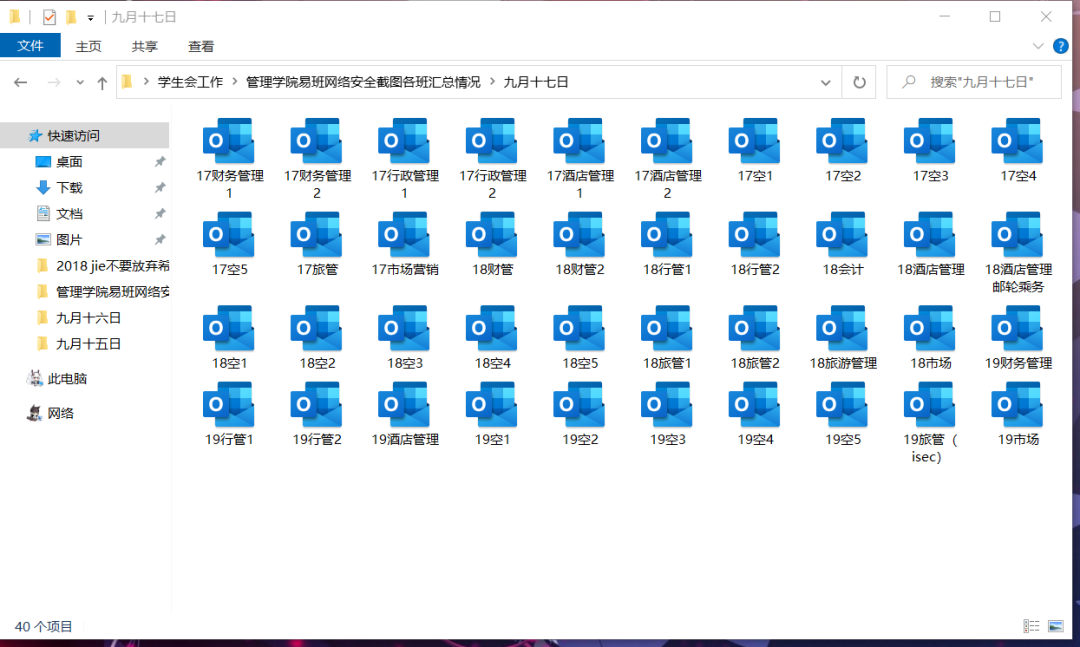Click the 九月十七日 breadcrumb in address bar
This screenshot has height=647, width=1080.
[x=536, y=82]
